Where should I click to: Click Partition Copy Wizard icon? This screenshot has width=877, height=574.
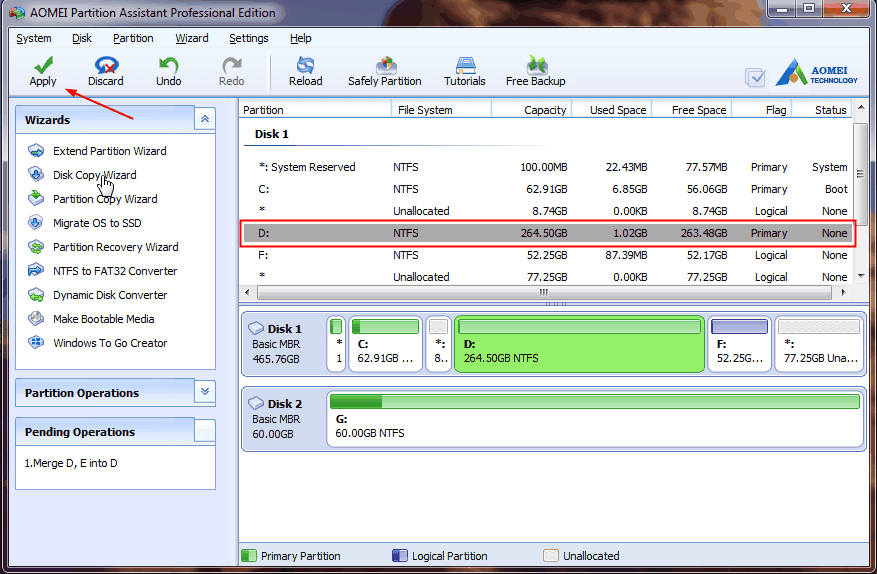[x=36, y=198]
